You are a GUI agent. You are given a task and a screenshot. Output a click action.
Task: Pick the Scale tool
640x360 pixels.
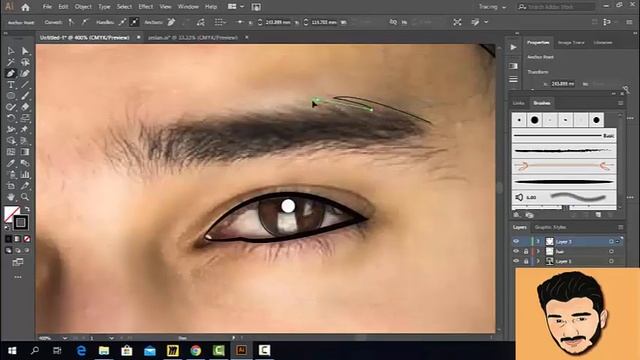tap(25, 118)
